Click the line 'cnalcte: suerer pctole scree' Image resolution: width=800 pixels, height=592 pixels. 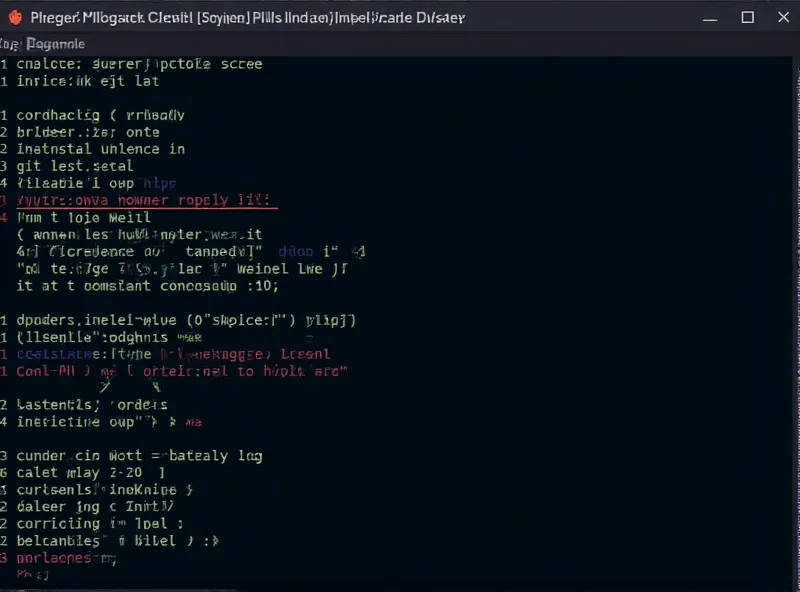tap(139, 64)
